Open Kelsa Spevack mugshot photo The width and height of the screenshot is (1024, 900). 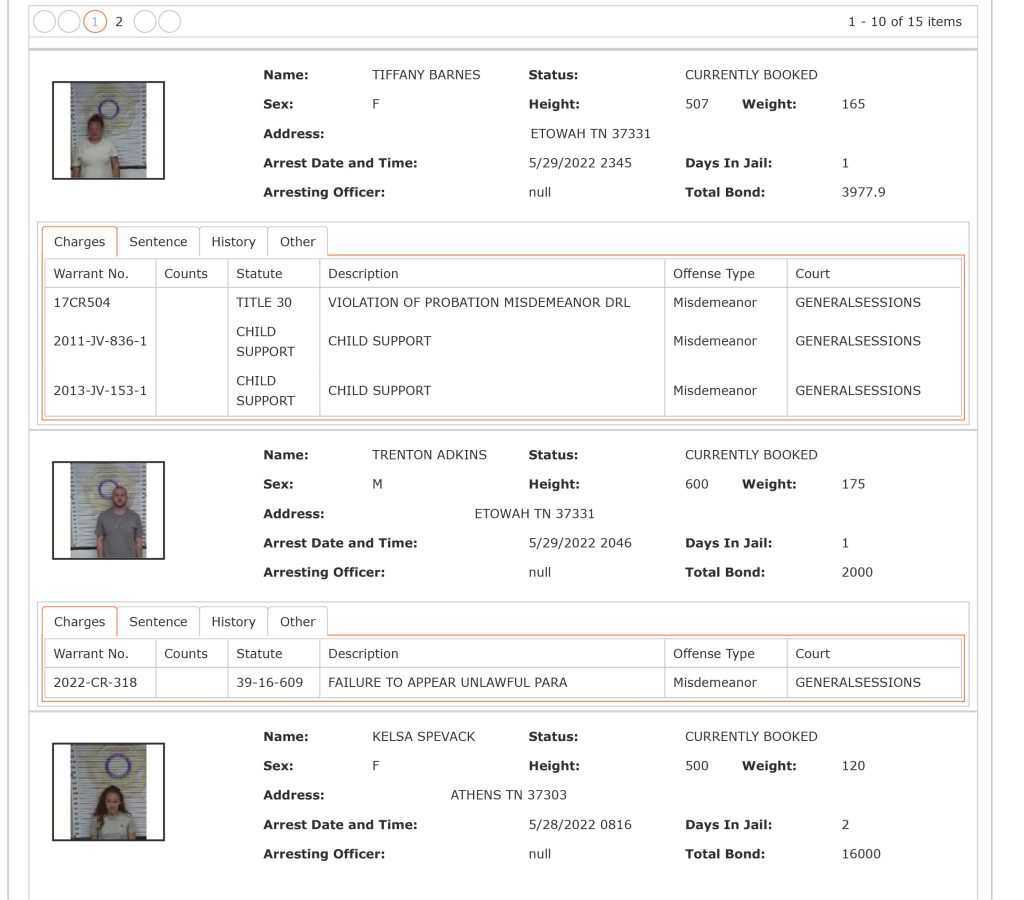coord(108,792)
